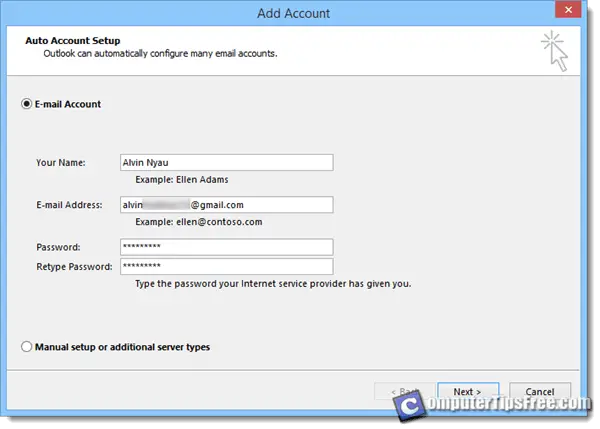Click the Cancel button

[x=540, y=391]
